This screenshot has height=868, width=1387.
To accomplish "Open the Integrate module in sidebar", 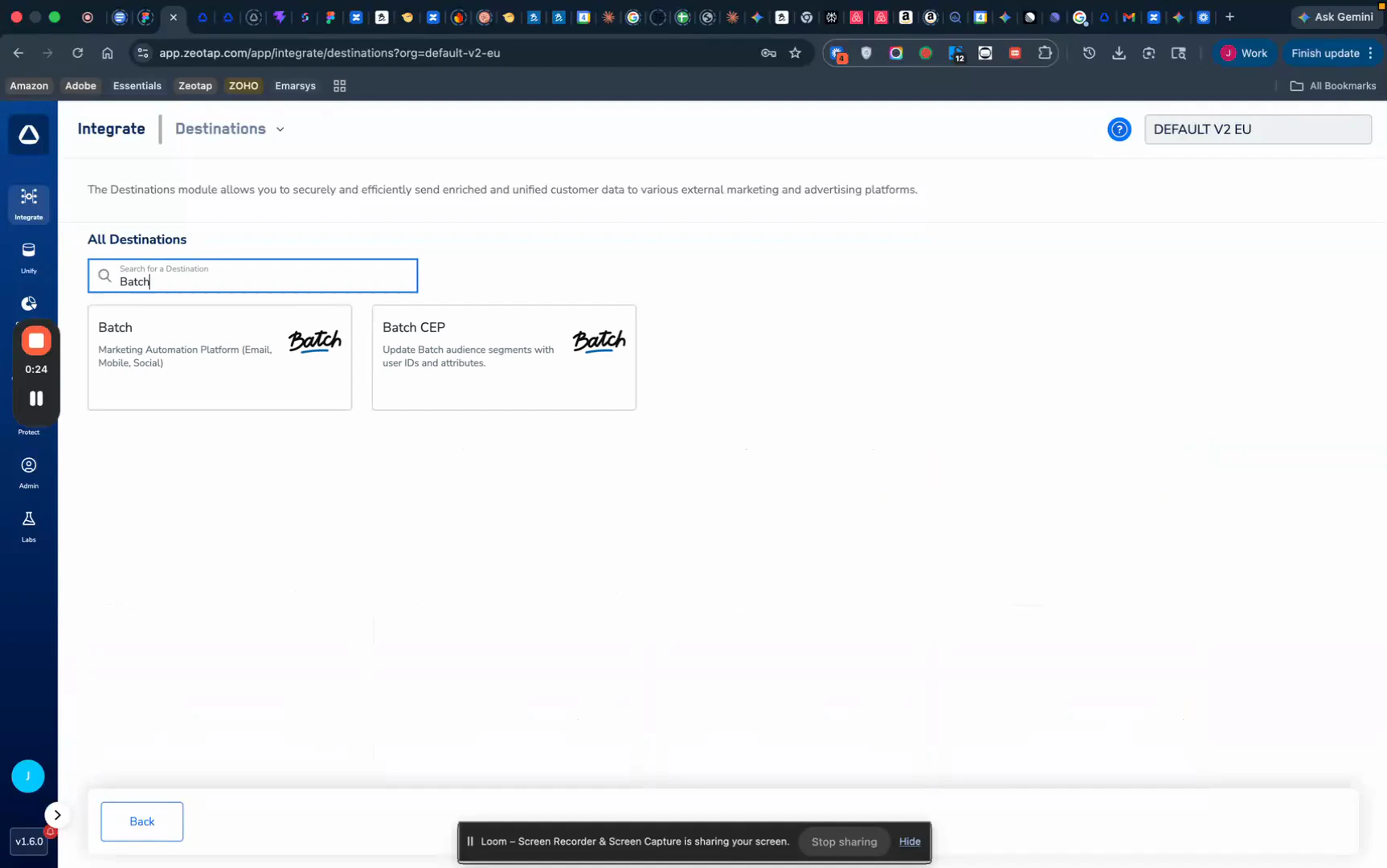I will click(x=29, y=204).
